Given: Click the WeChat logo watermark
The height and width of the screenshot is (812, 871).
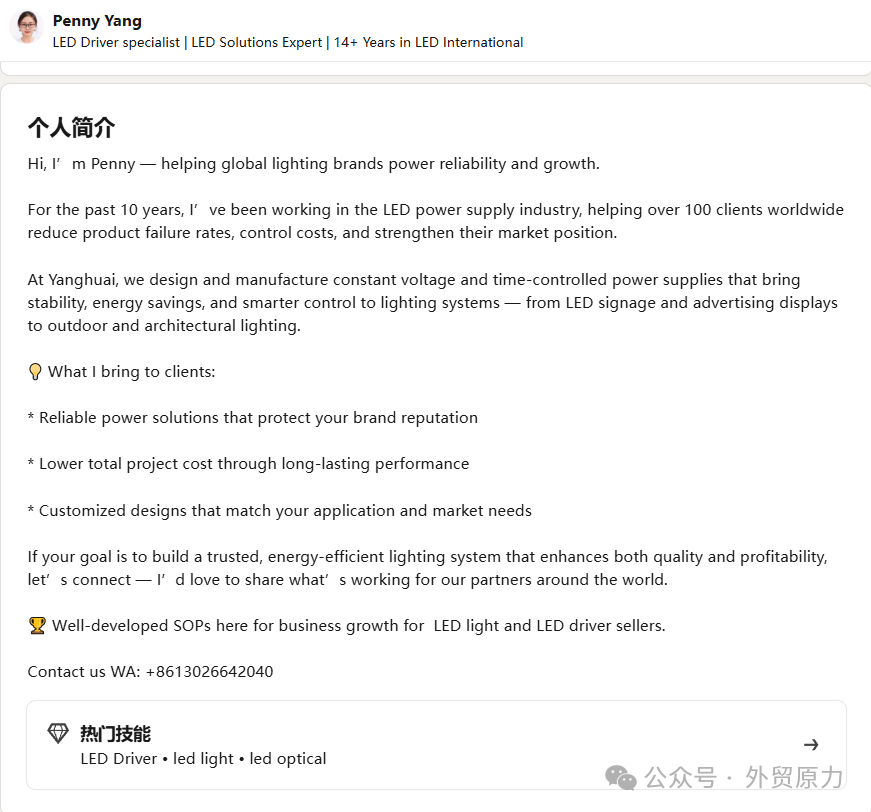Looking at the screenshot, I should (x=620, y=778).
